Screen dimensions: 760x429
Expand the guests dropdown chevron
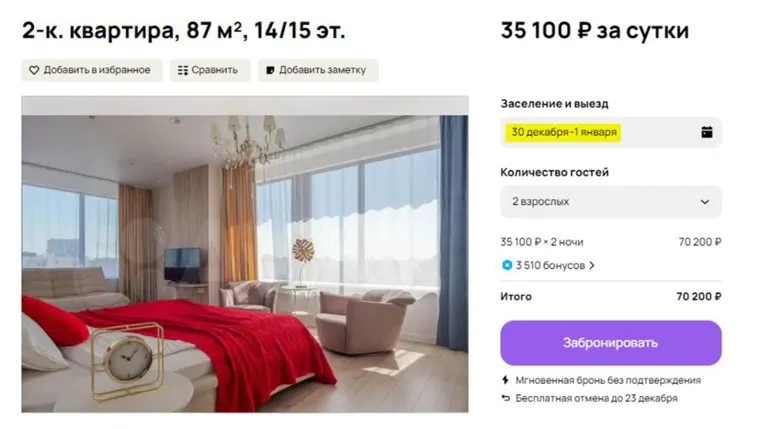(x=705, y=201)
